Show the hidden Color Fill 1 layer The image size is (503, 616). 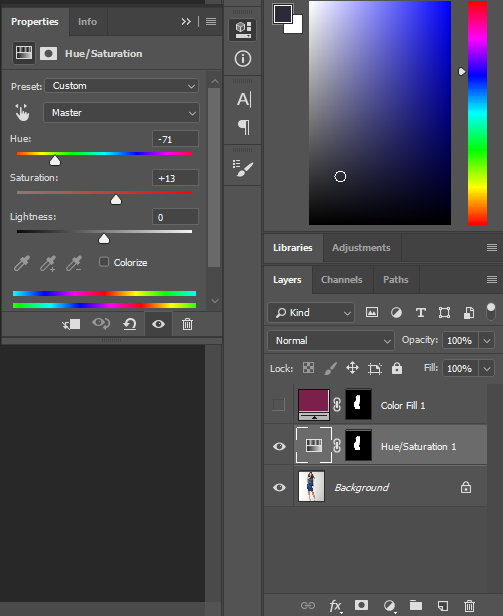pos(279,405)
